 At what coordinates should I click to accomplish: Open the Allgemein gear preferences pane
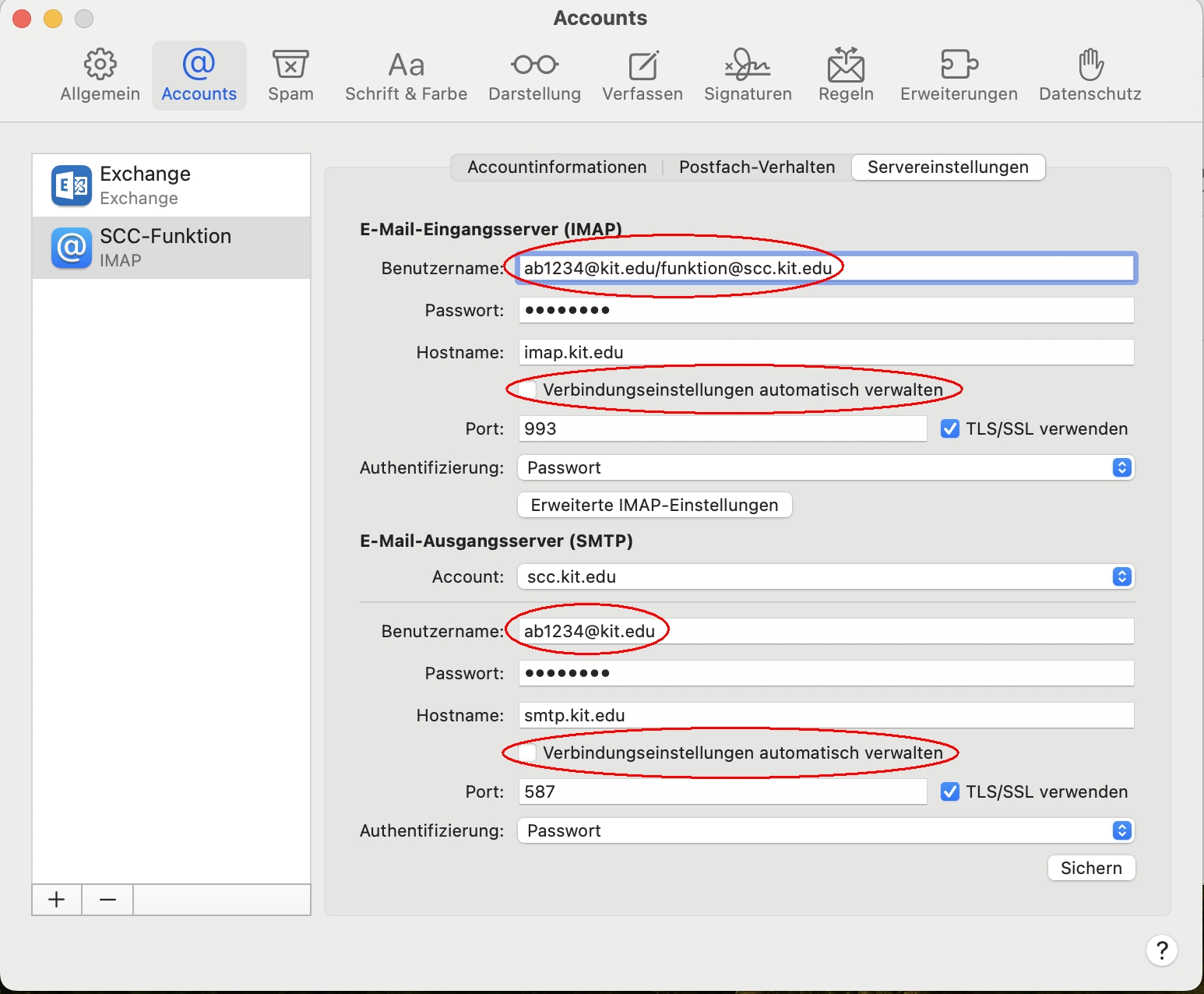click(x=100, y=76)
